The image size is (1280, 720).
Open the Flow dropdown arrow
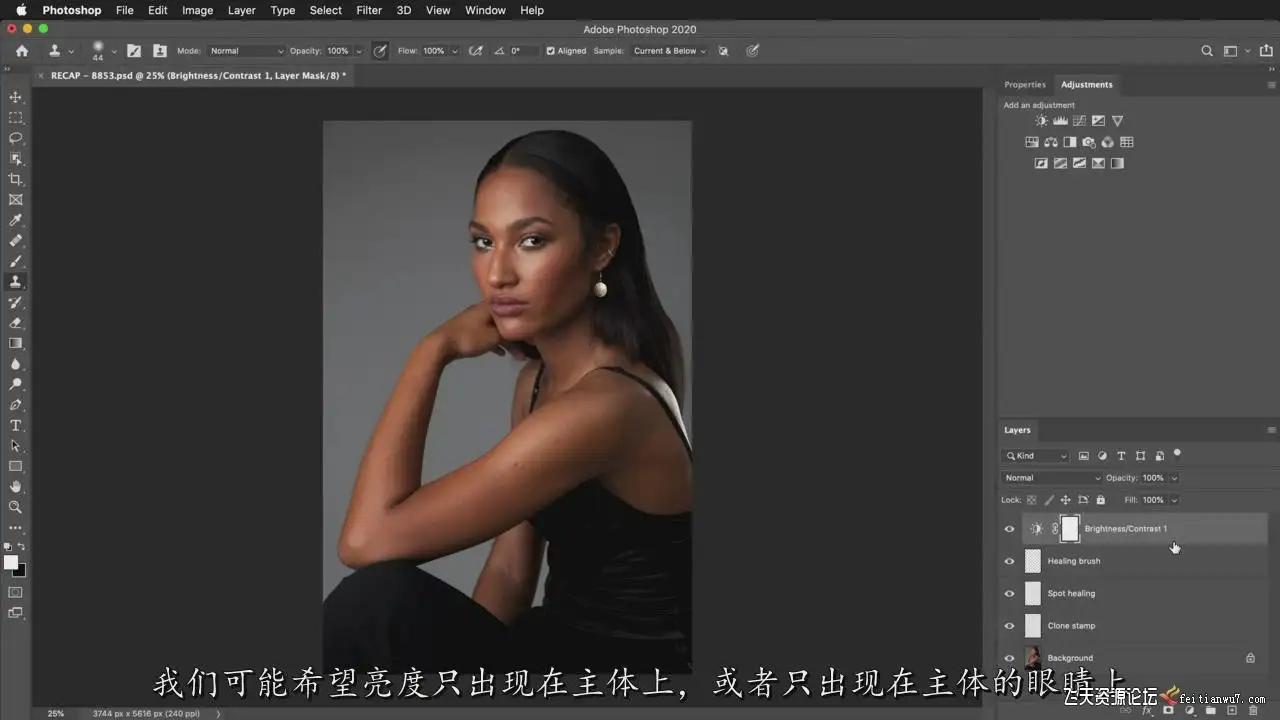click(454, 51)
